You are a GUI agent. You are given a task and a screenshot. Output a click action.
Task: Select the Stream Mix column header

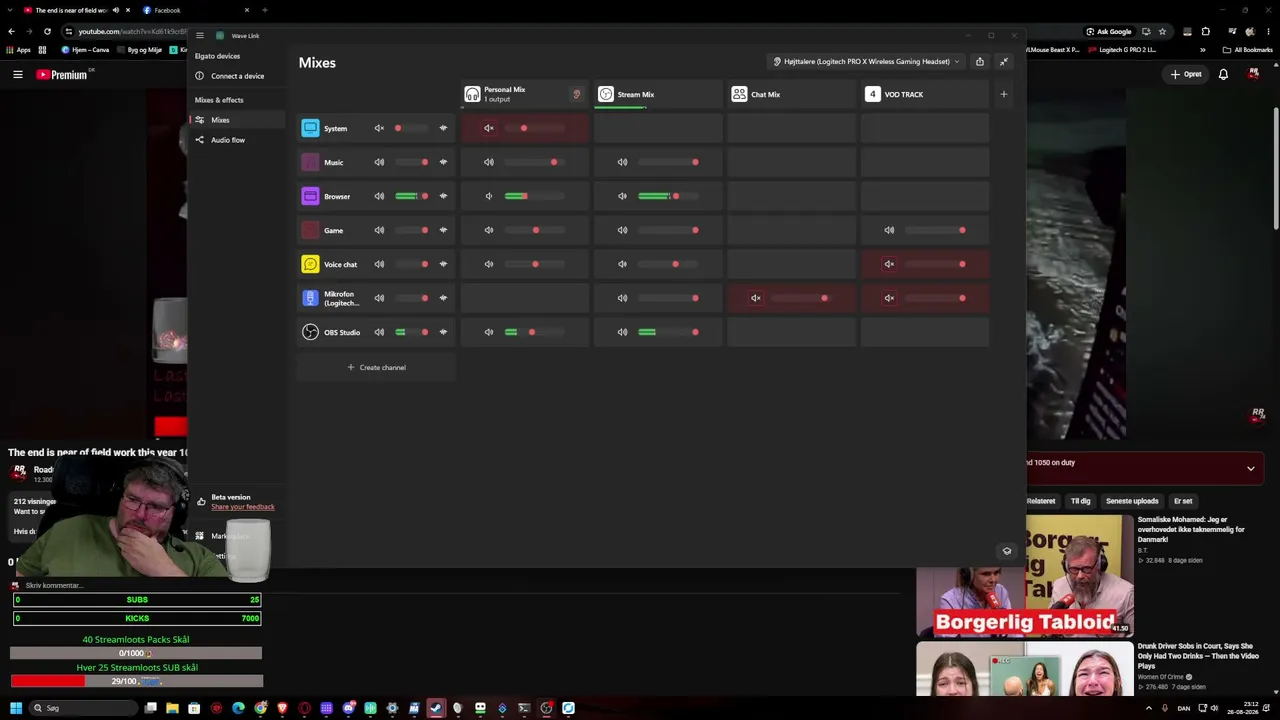658,94
